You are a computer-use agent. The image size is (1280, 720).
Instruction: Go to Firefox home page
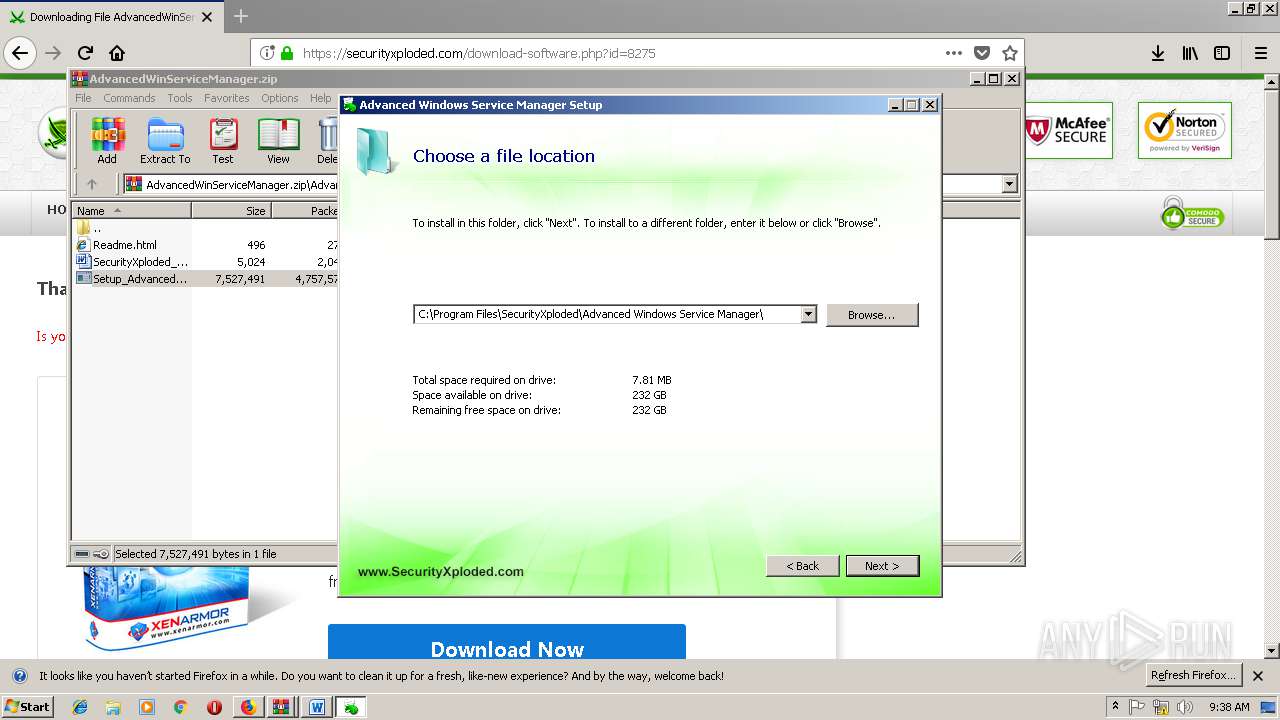click(x=117, y=53)
